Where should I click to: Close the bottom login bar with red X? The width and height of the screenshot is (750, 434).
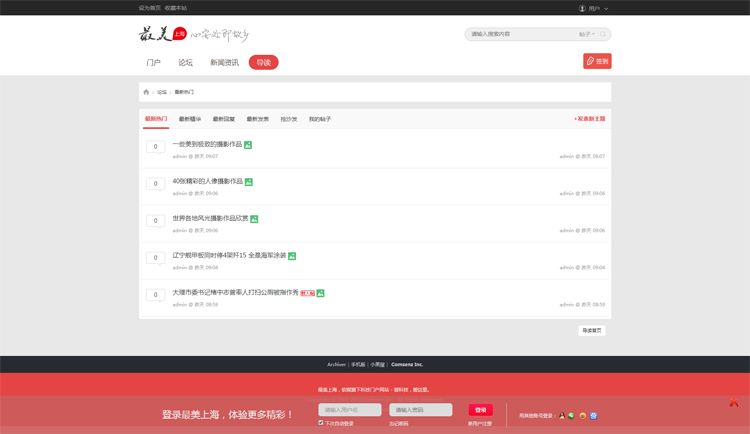[x=734, y=402]
